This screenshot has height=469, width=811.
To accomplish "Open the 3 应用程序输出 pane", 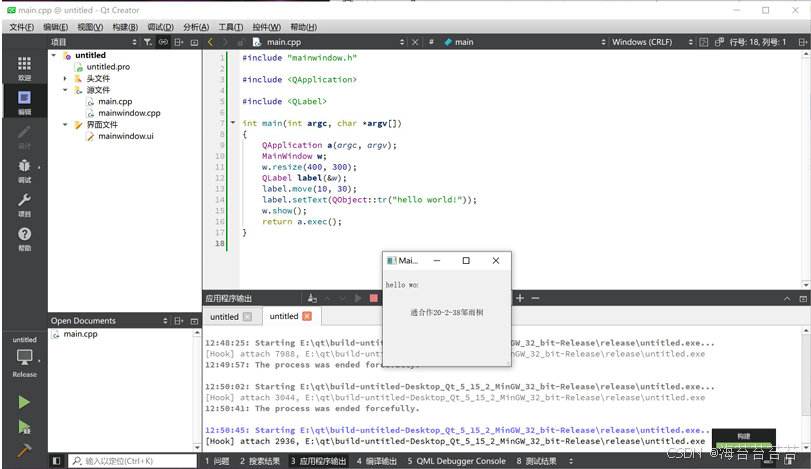I will (x=318, y=461).
